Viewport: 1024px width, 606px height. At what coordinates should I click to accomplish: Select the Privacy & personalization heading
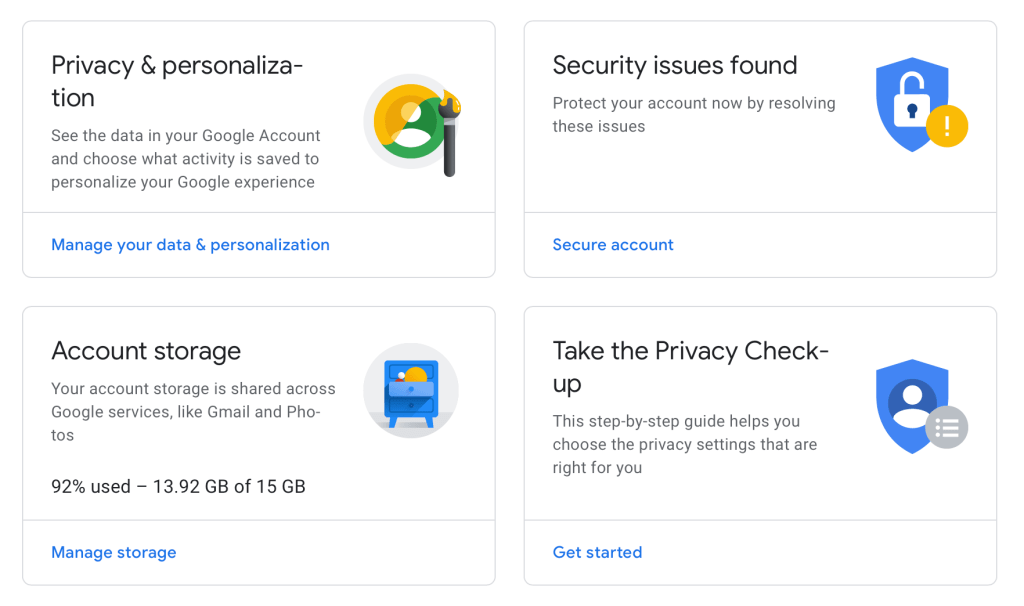177,82
